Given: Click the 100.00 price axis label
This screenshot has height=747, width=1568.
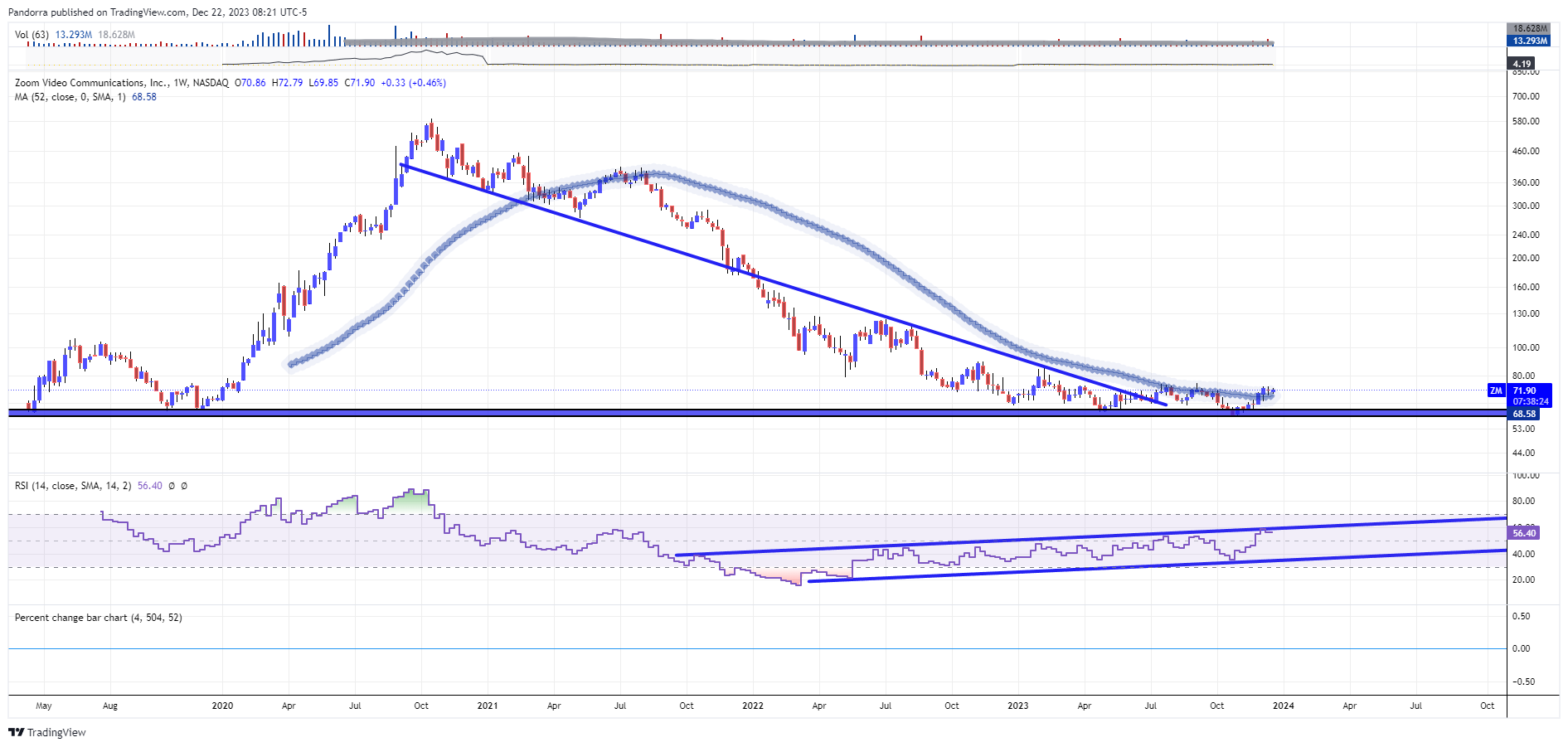Looking at the screenshot, I should (1526, 348).
